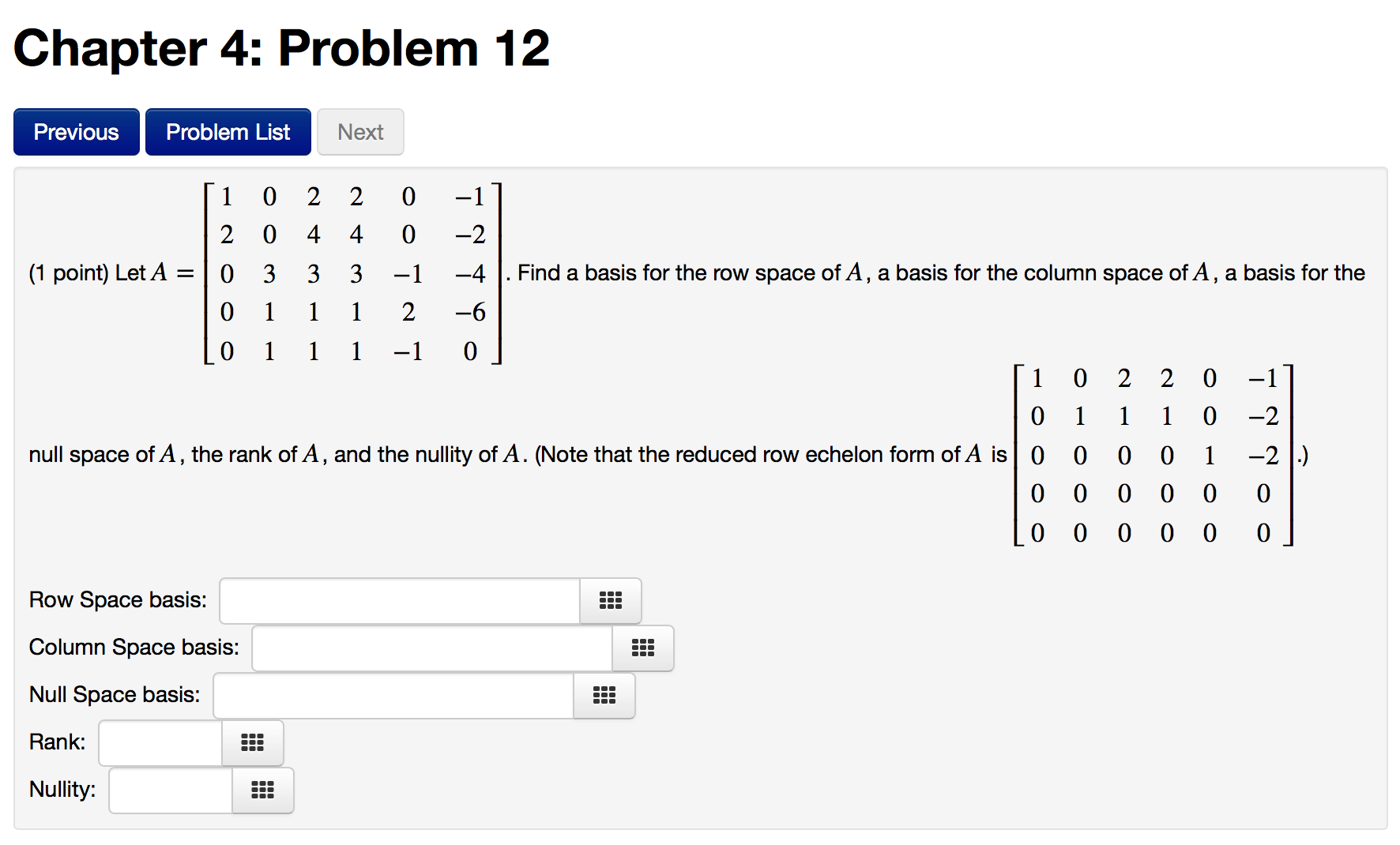Click the Column Space basis label
1400x845 pixels.
[x=134, y=648]
